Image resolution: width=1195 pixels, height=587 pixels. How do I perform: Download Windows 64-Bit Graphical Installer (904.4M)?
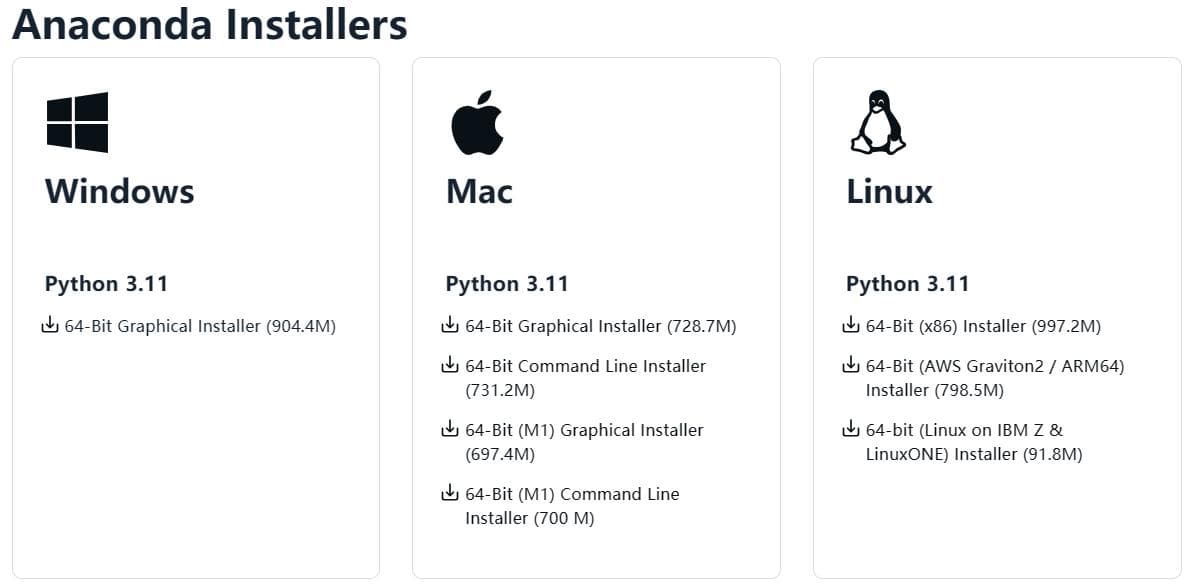point(200,326)
